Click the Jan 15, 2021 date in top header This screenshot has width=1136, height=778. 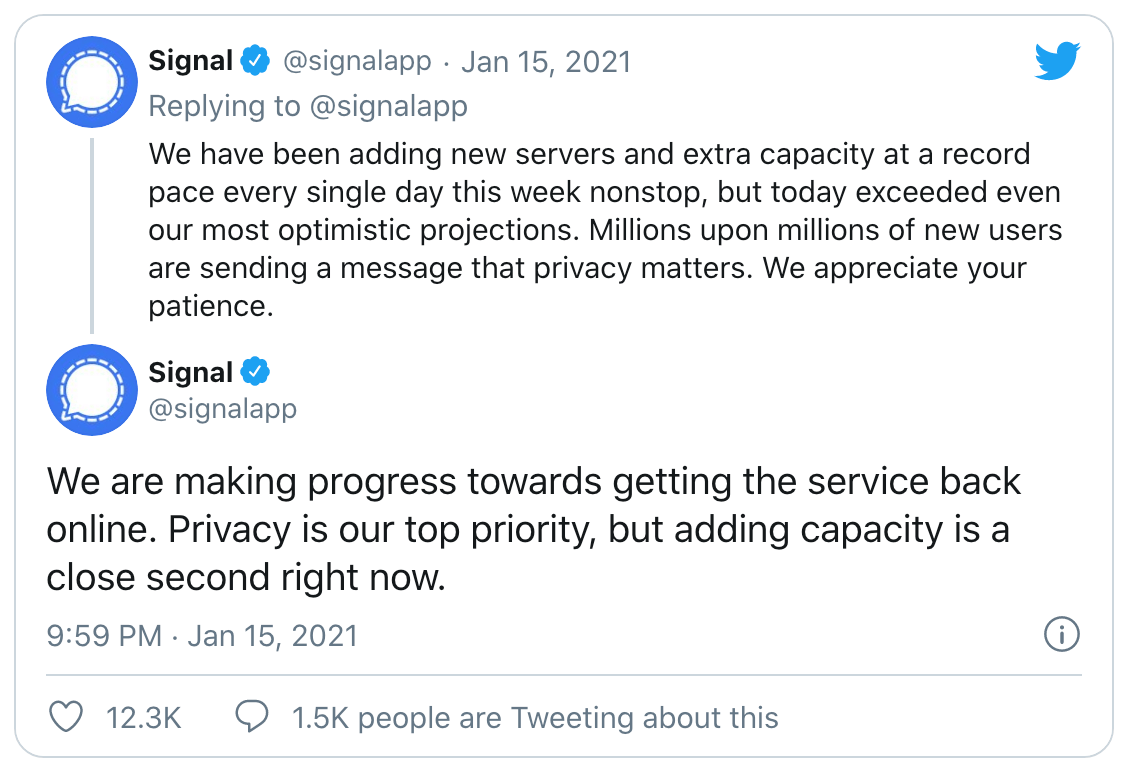[x=546, y=62]
